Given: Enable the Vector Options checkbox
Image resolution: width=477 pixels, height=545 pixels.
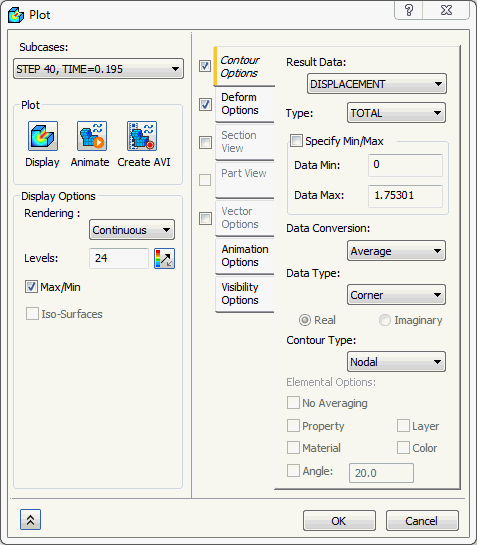Looking at the screenshot, I should click(205, 218).
